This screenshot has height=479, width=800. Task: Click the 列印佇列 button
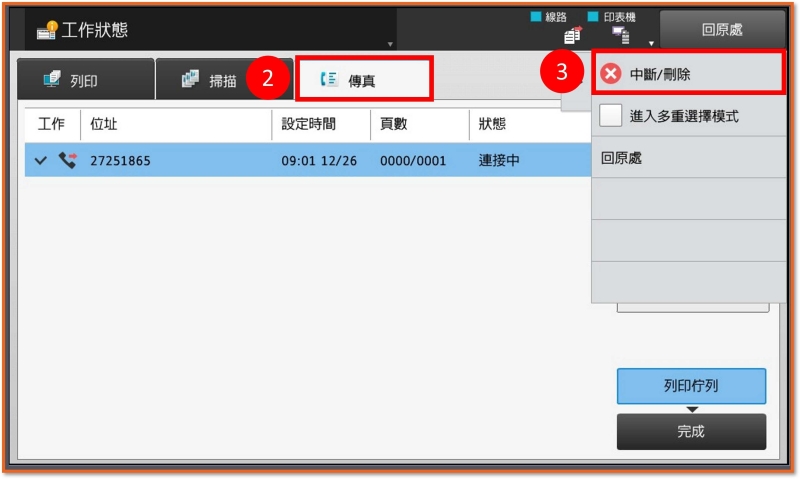coord(691,386)
